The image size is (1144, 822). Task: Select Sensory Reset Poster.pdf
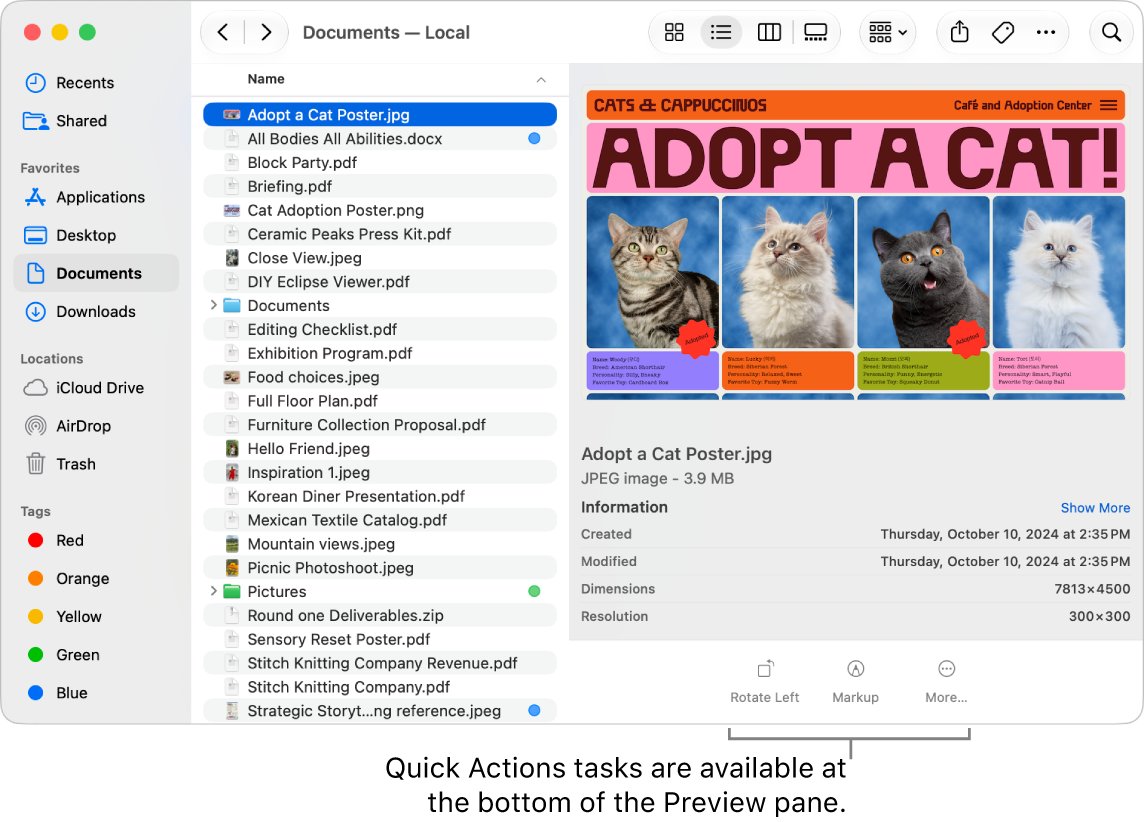[x=379, y=639]
